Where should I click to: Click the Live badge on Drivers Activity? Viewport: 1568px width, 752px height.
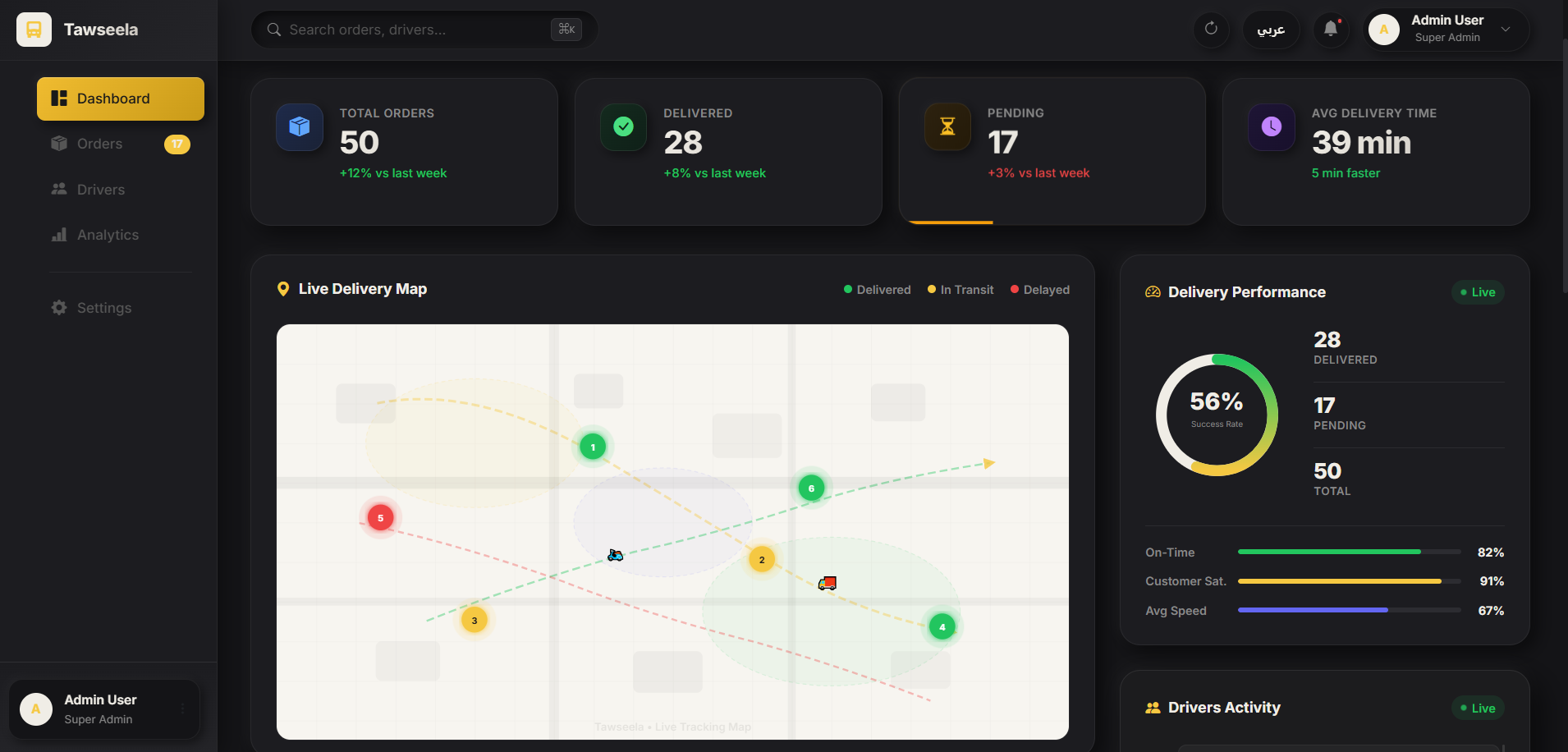pyautogui.click(x=1478, y=708)
